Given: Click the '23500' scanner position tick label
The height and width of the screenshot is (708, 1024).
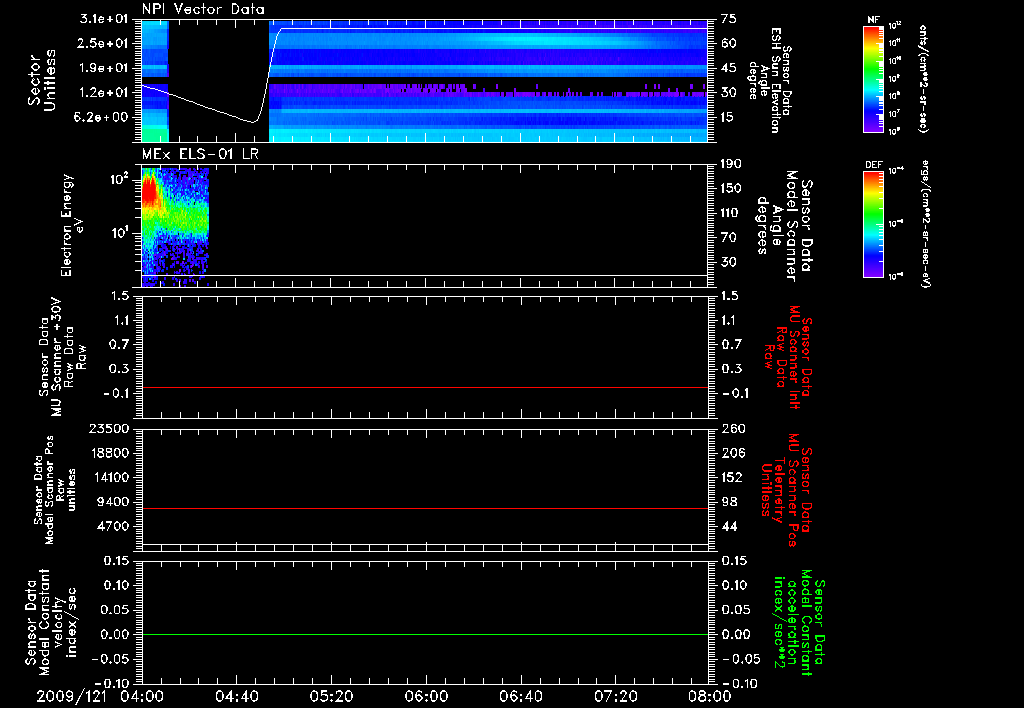Looking at the screenshot, I should coord(109,428).
